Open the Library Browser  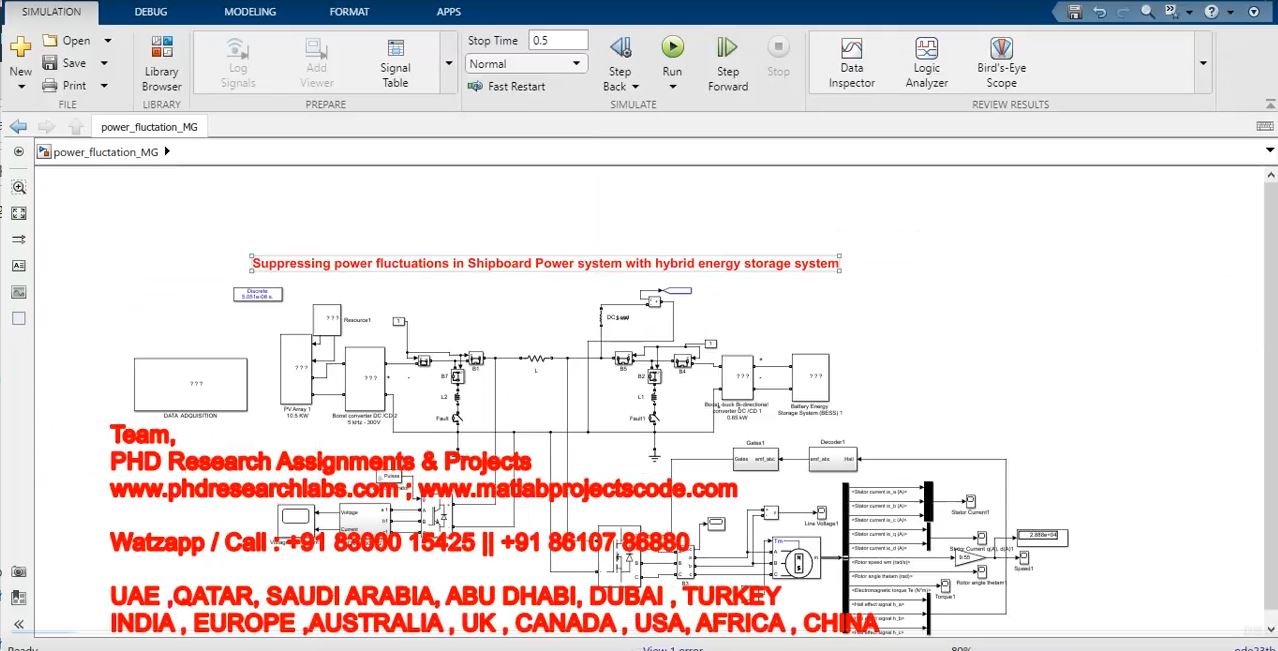point(161,62)
